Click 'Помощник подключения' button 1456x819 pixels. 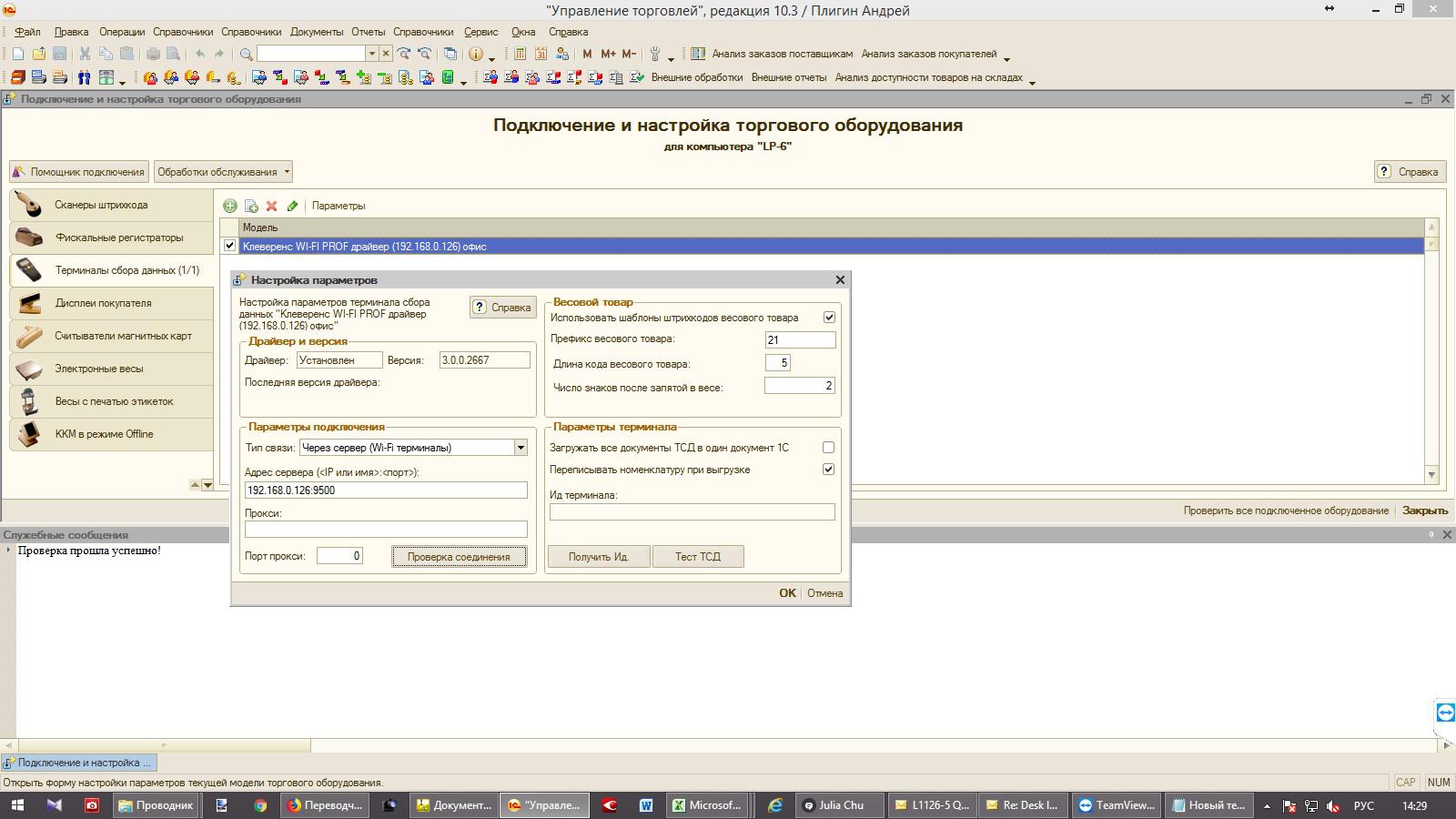[78, 172]
